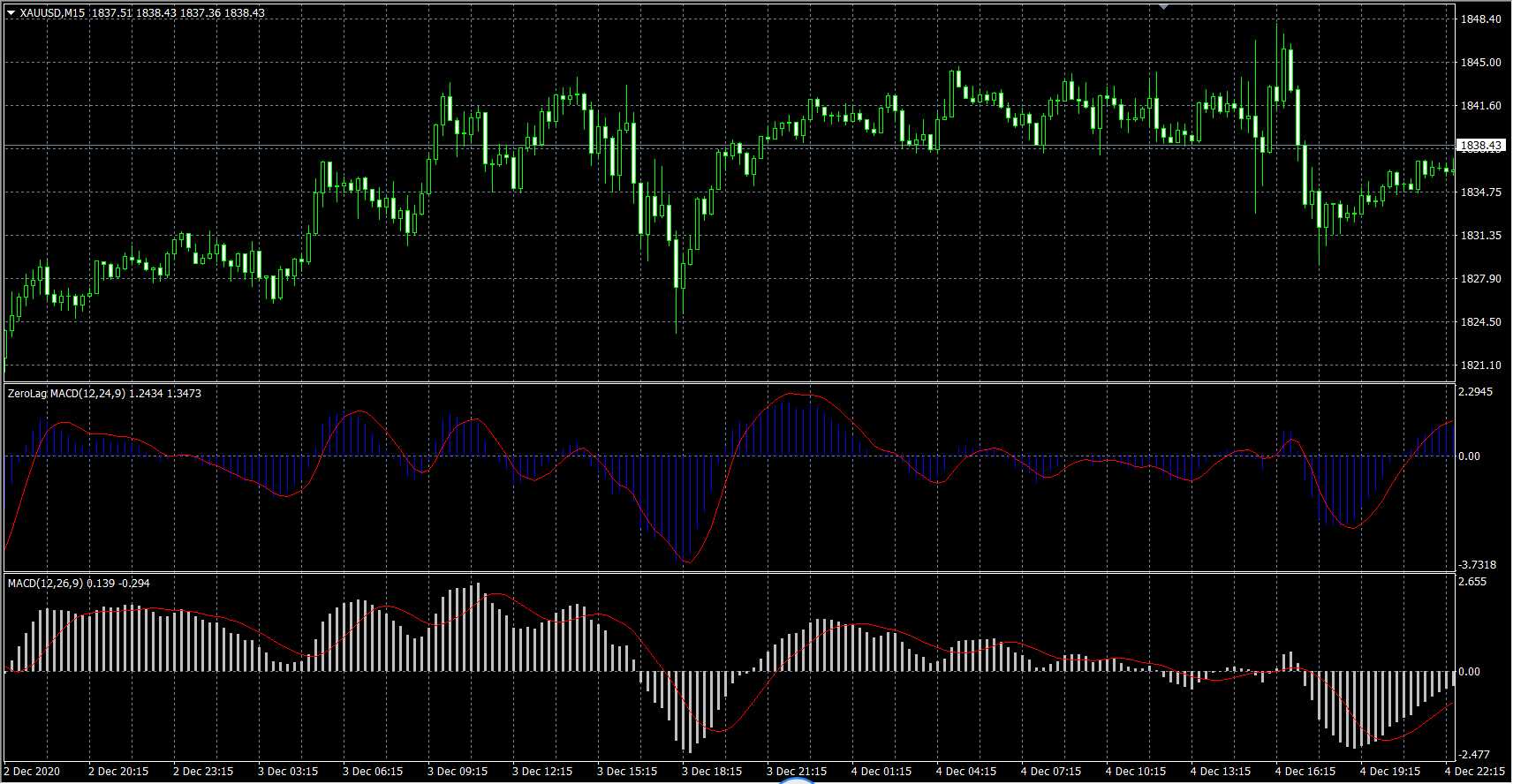
Task: Click the 3 Dec 06:15 time label
Action: tap(373, 772)
